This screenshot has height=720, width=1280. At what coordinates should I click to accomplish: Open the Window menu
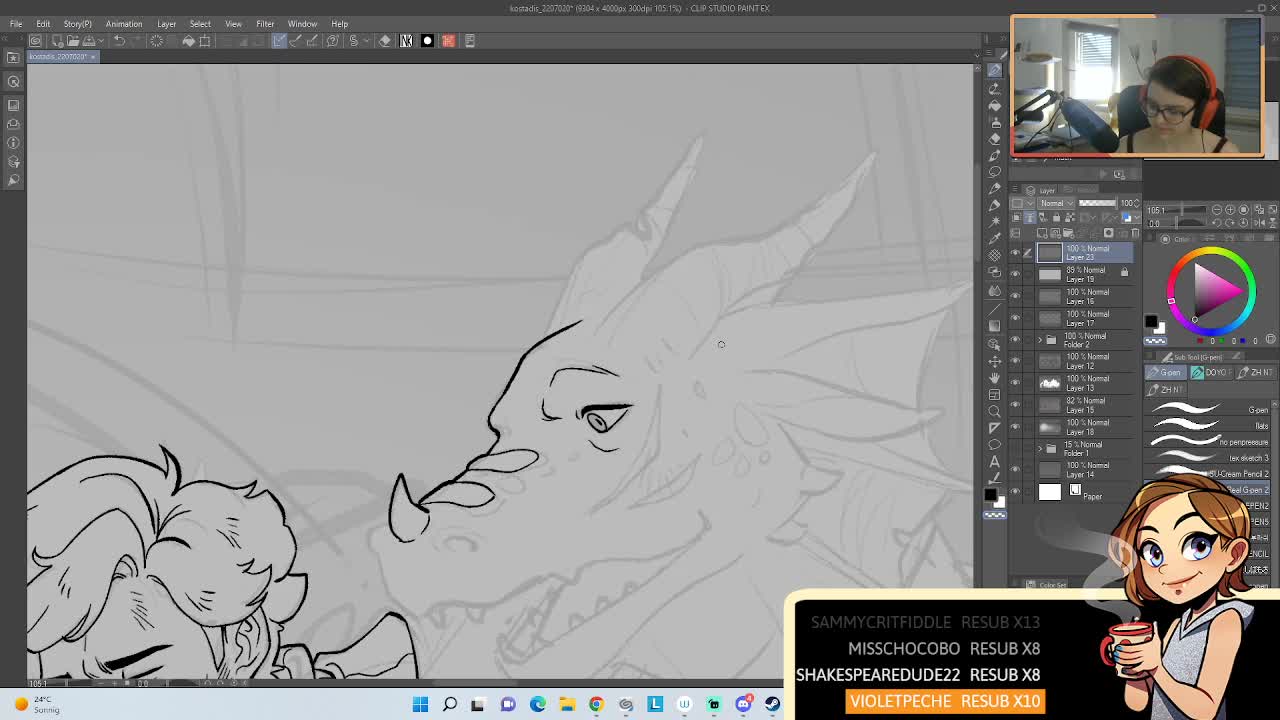[302, 24]
